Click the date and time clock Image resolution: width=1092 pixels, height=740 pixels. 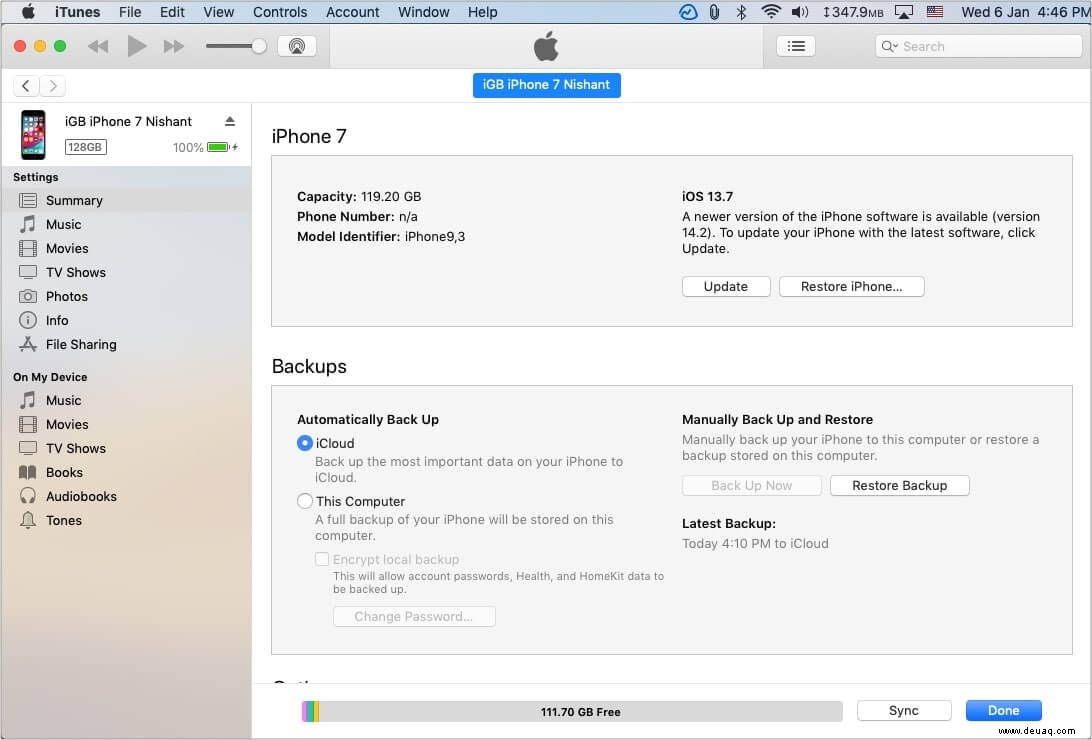point(1025,12)
